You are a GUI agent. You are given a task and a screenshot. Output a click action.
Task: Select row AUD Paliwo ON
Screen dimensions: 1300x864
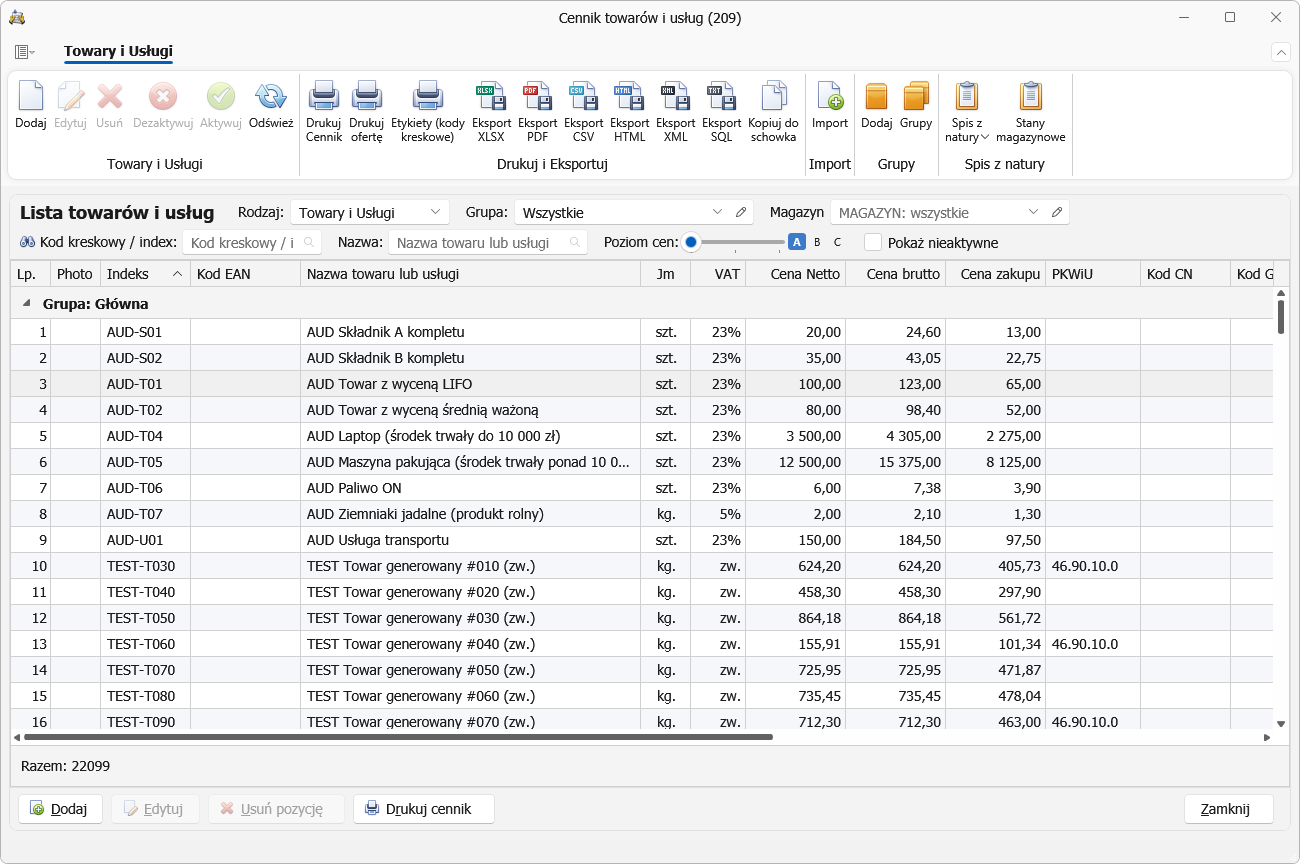pos(641,488)
